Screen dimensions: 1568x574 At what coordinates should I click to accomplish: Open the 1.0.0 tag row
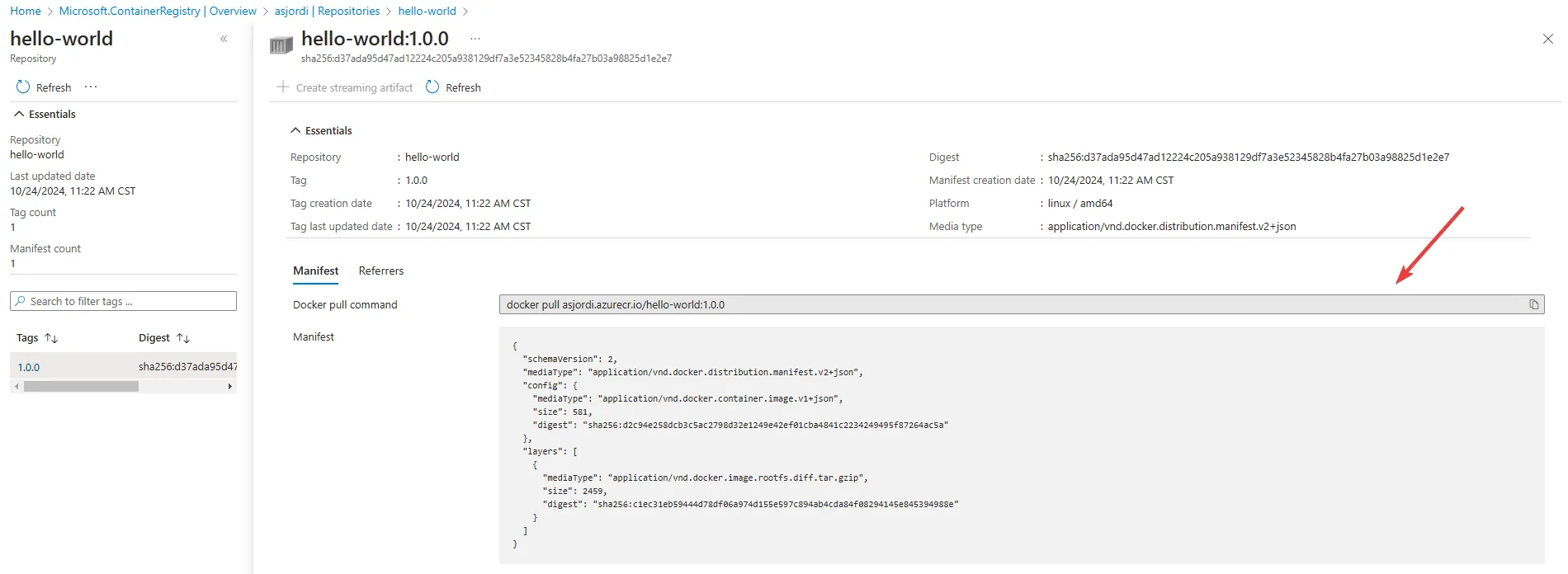click(x=29, y=367)
